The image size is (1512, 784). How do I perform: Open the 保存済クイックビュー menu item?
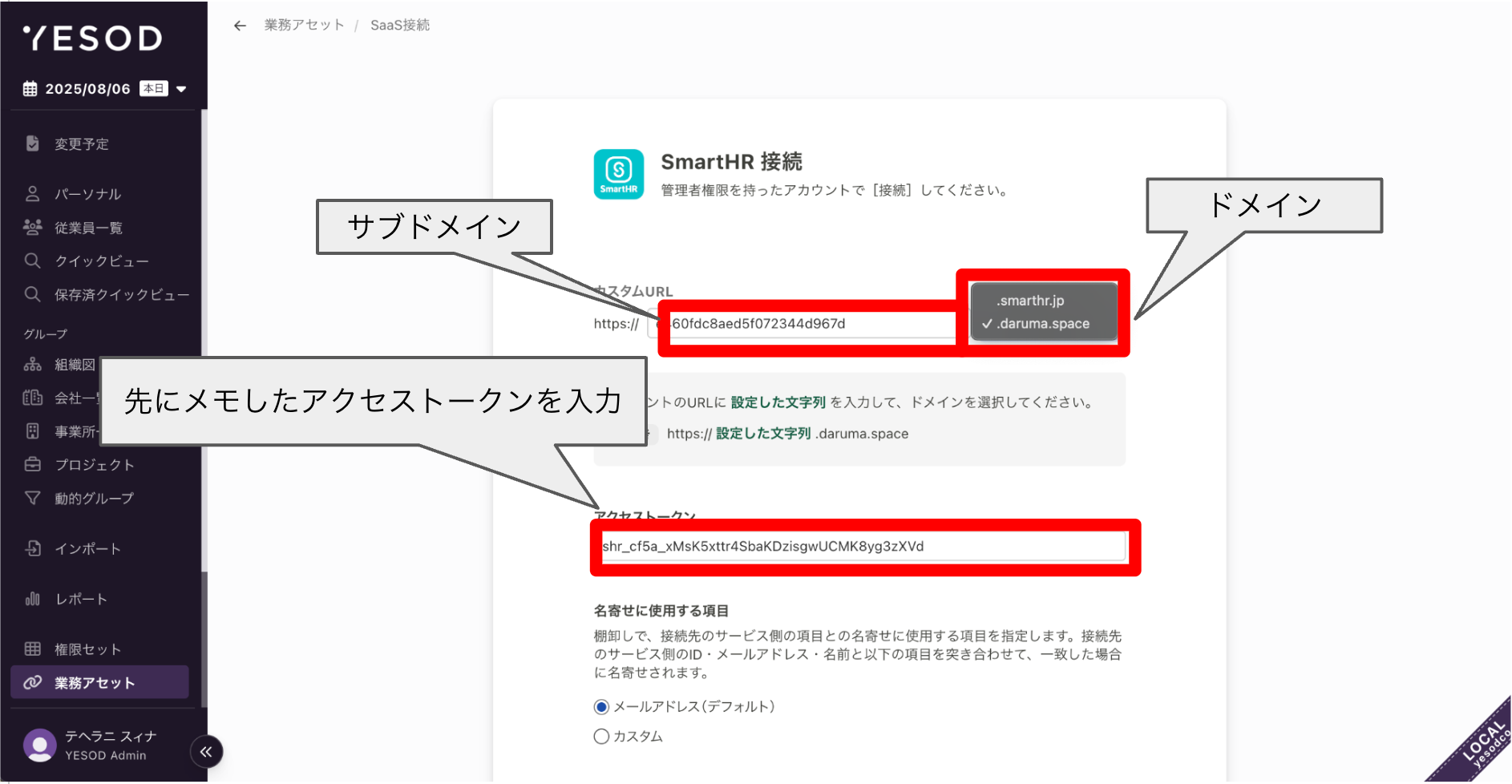click(122, 295)
